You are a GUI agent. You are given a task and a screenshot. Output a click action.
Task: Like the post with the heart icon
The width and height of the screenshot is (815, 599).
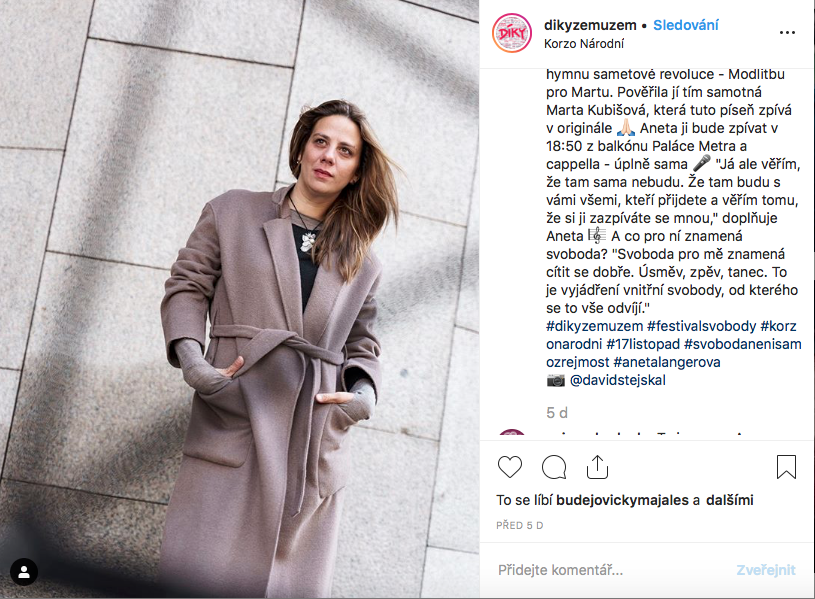pyautogui.click(x=509, y=466)
